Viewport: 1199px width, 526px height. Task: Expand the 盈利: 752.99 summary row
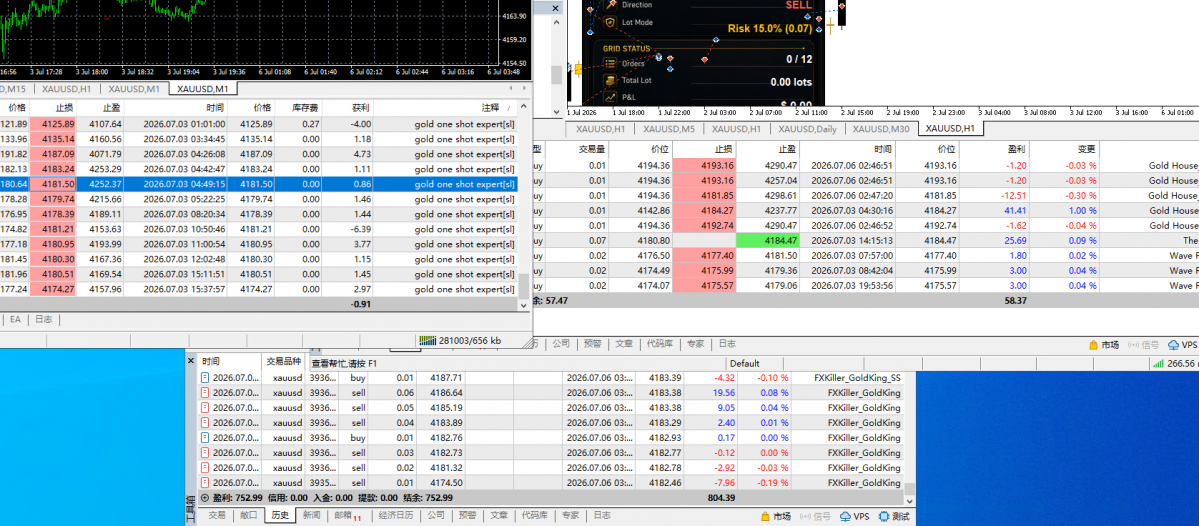click(x=205, y=498)
